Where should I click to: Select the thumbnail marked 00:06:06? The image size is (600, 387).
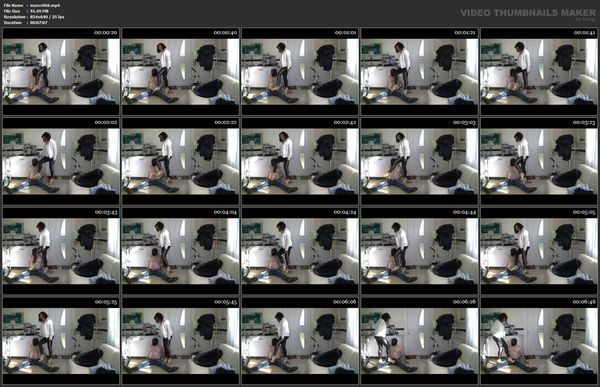click(x=300, y=341)
